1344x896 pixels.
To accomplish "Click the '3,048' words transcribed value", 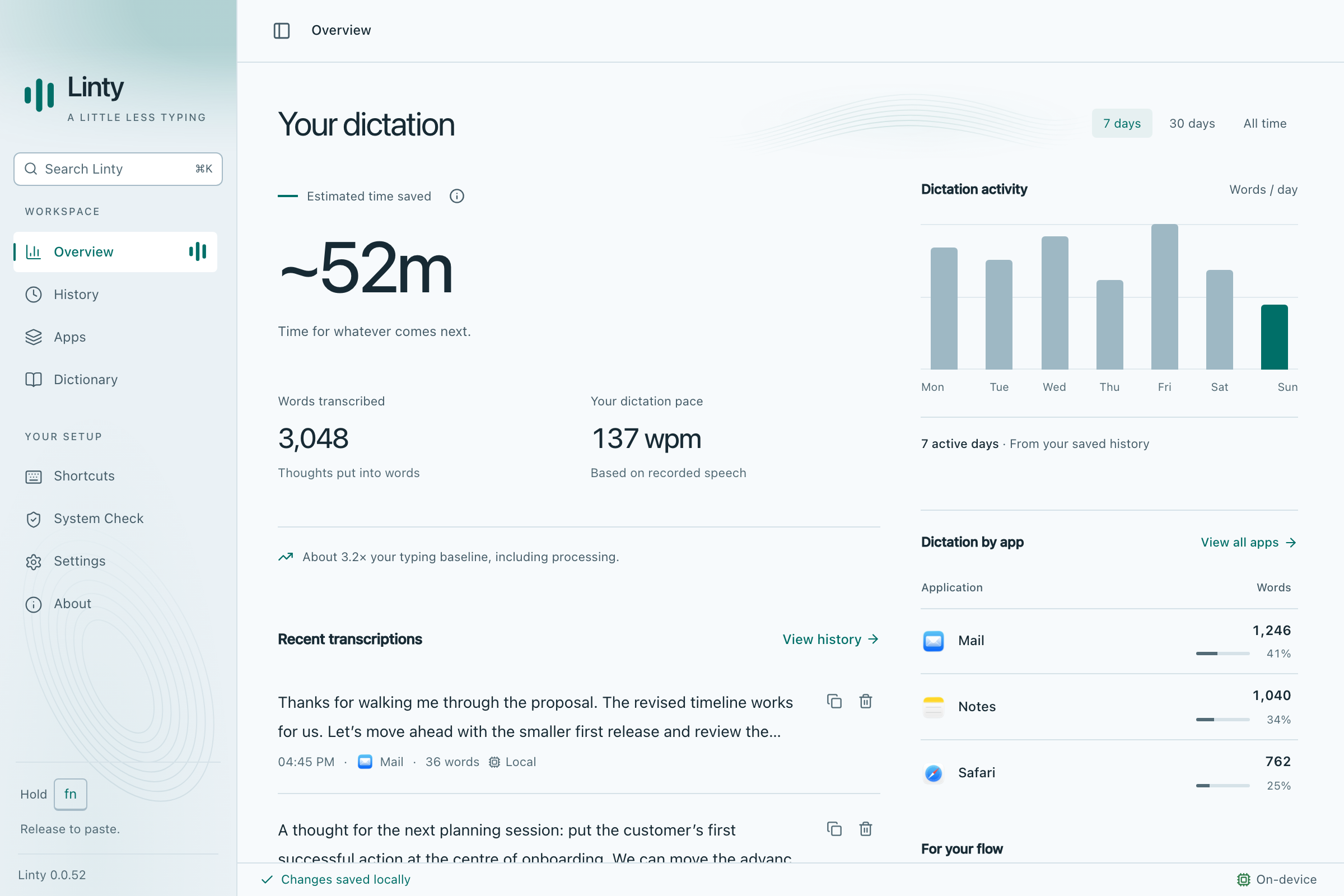I will (x=313, y=438).
